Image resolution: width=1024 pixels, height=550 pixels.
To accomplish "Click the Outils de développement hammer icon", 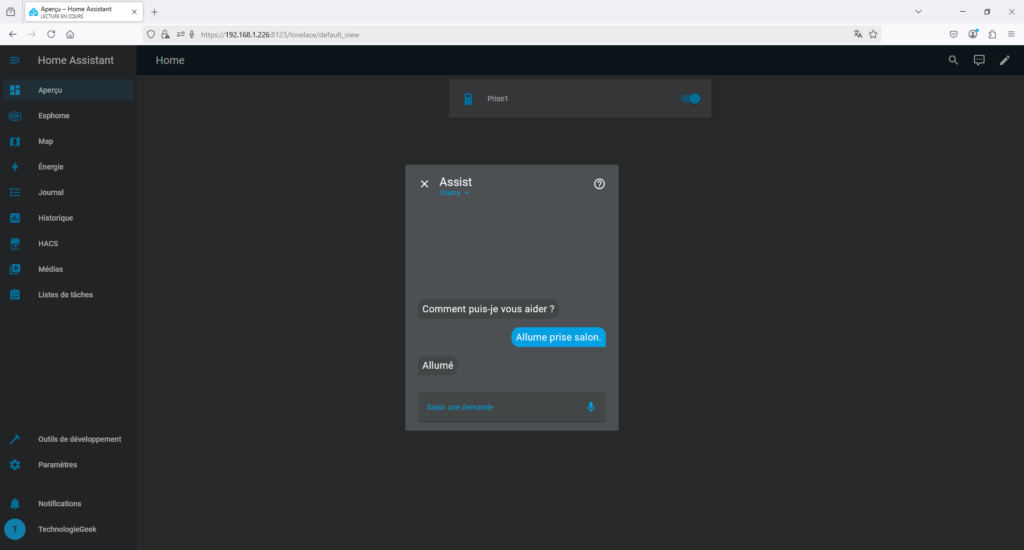I will (x=14, y=439).
